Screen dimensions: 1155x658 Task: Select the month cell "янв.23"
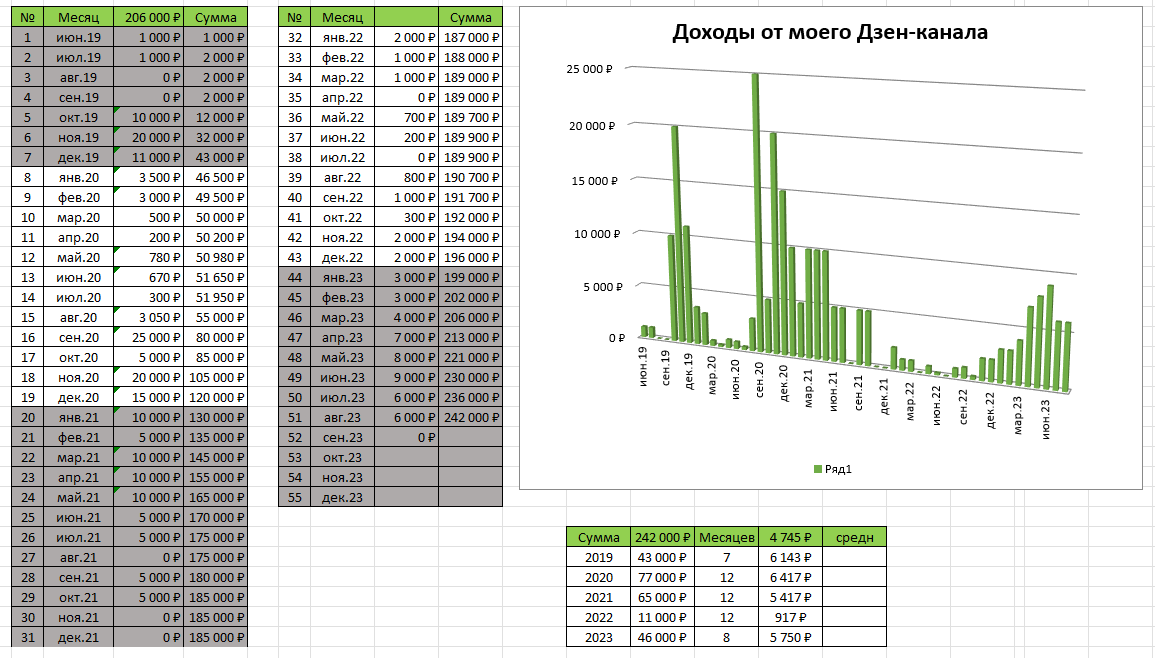click(343, 277)
